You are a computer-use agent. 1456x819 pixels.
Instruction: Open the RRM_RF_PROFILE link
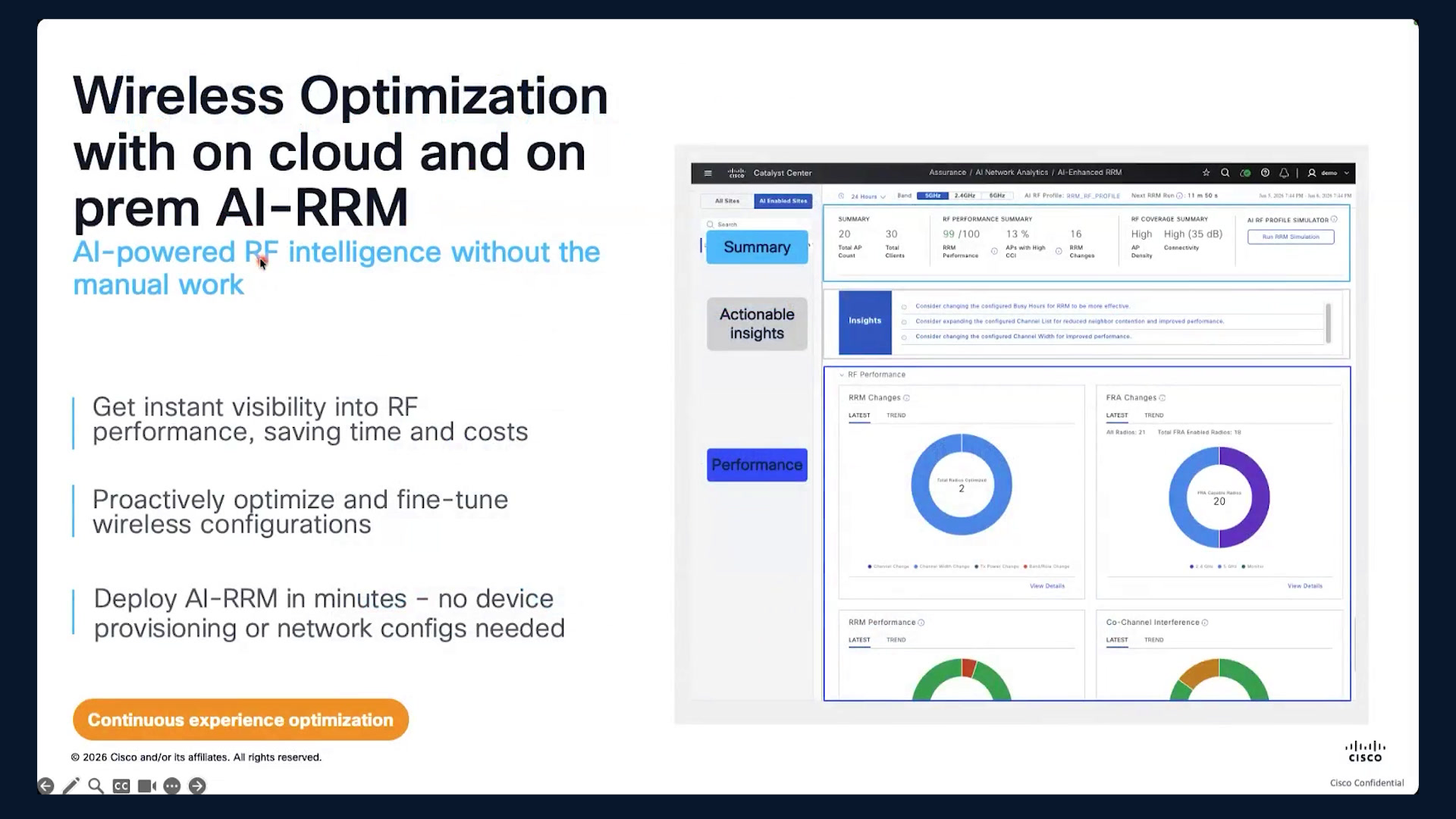1093,196
